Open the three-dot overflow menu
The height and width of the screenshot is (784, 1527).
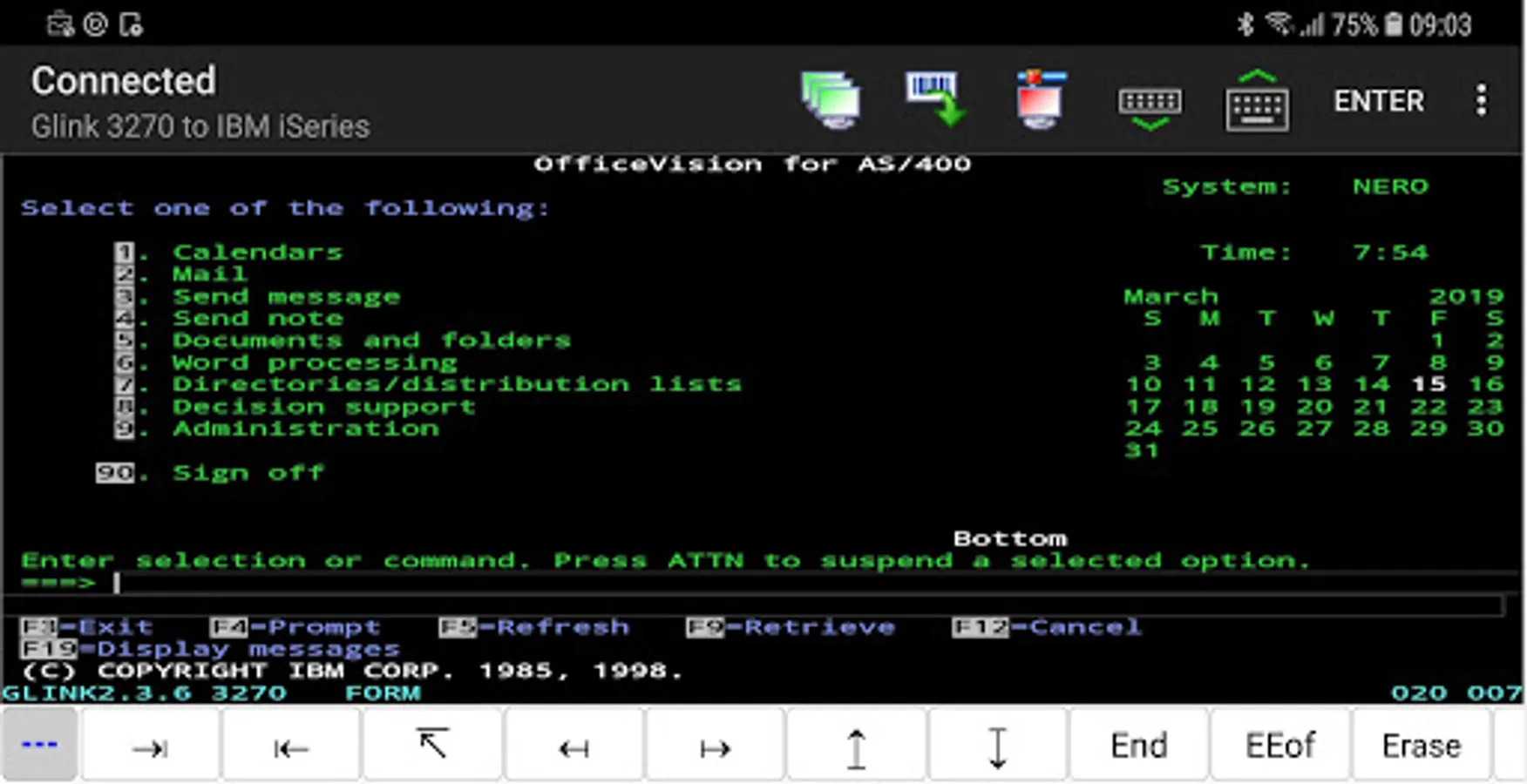(1481, 100)
